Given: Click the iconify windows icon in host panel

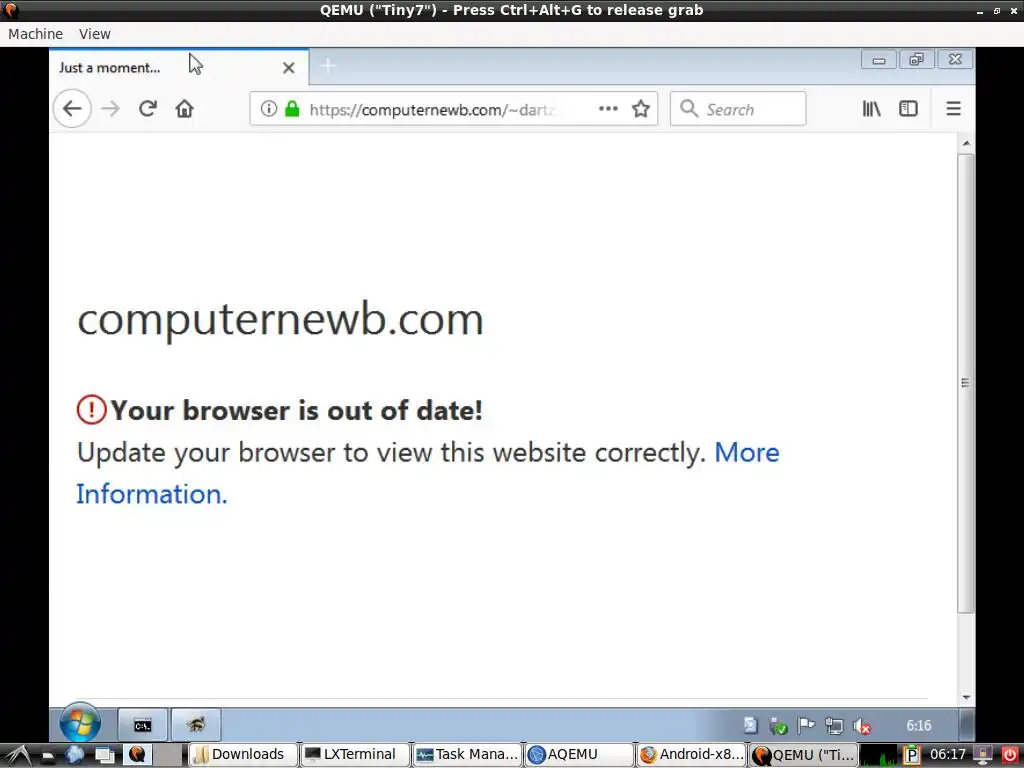Looking at the screenshot, I should pos(104,756).
